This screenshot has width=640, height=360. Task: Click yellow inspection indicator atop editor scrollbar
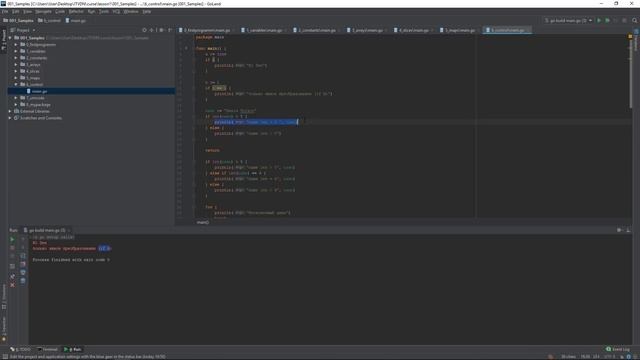[630, 37]
